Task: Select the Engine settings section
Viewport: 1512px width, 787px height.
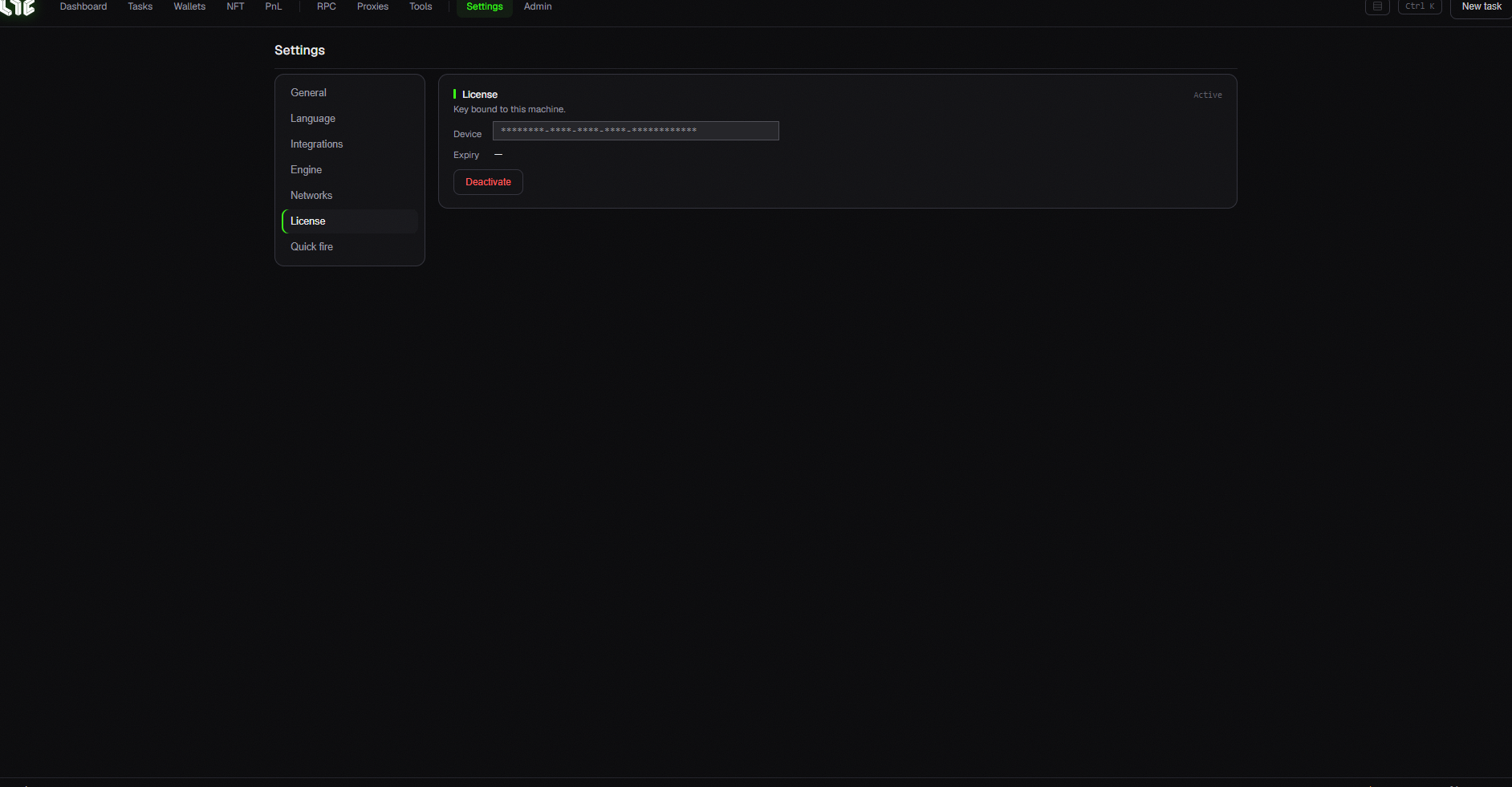Action: tap(350, 170)
